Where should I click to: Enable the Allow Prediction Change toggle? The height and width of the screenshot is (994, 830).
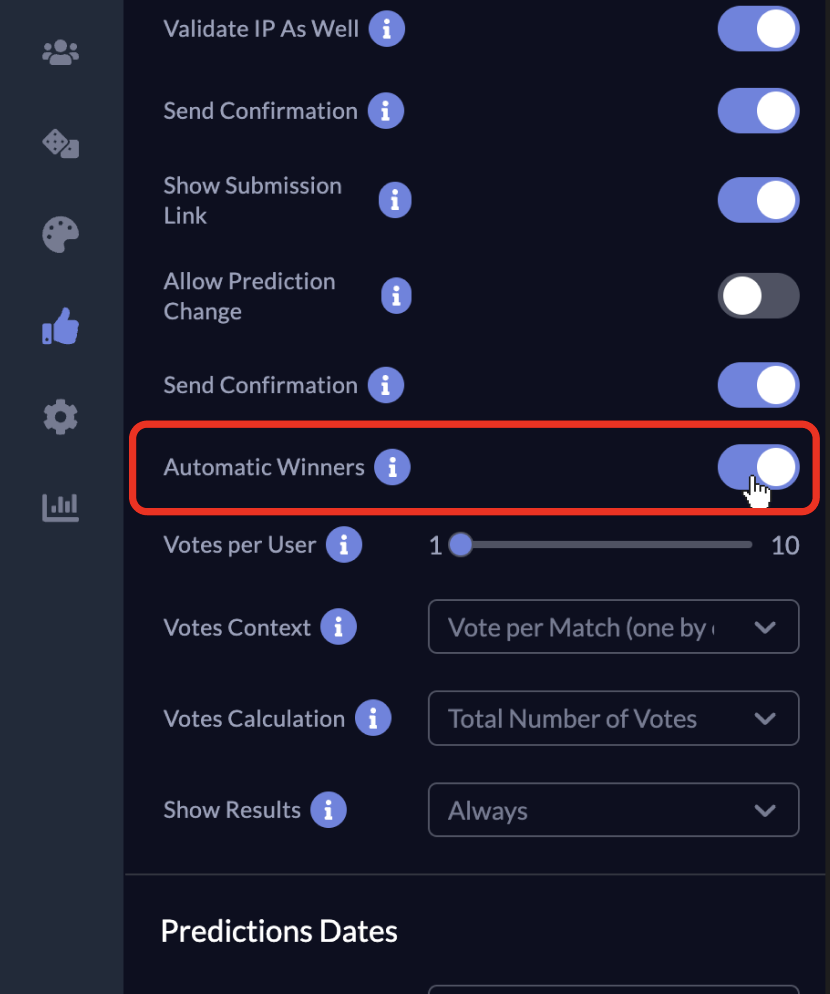tap(758, 296)
